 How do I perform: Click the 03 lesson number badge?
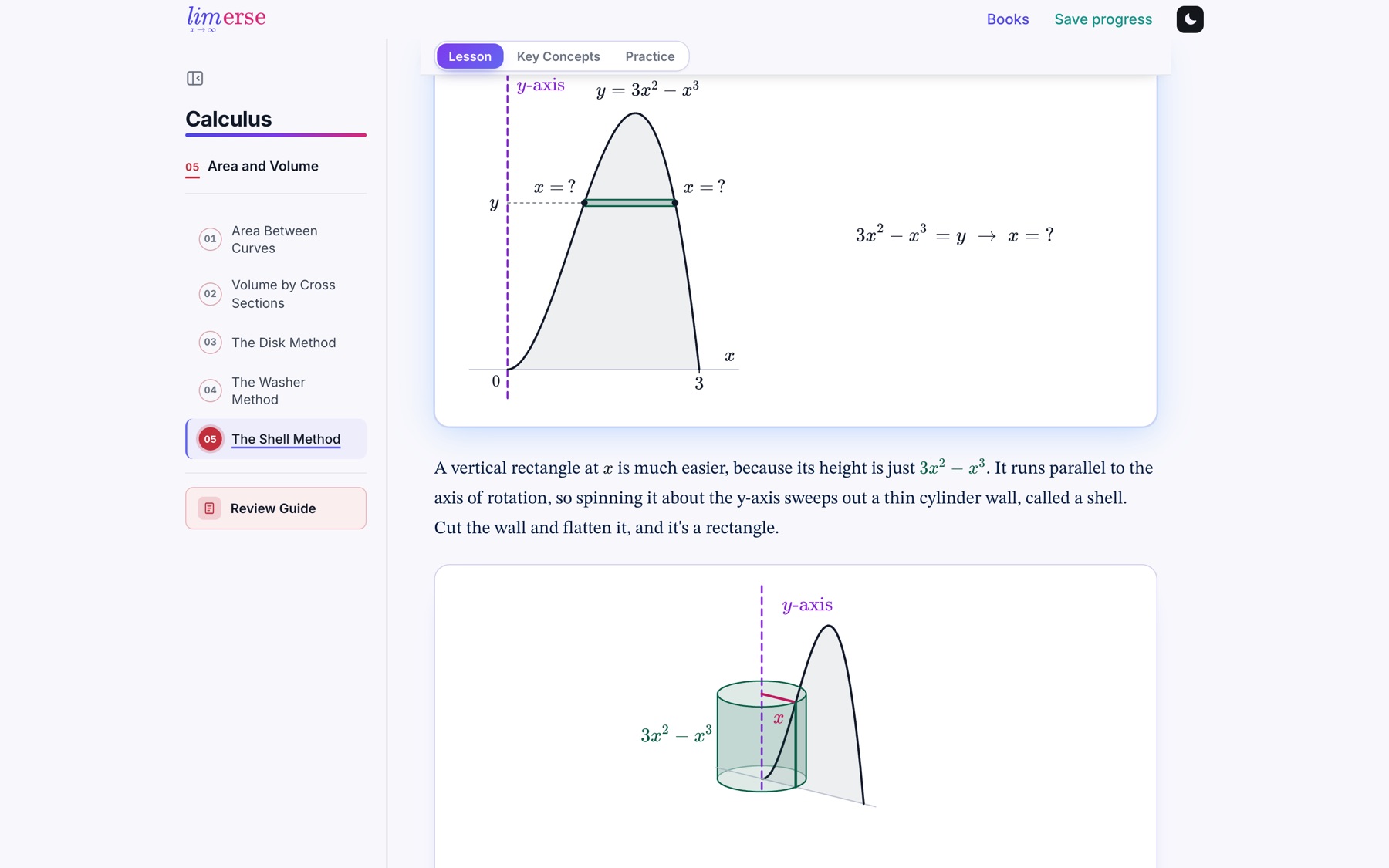[x=210, y=343]
